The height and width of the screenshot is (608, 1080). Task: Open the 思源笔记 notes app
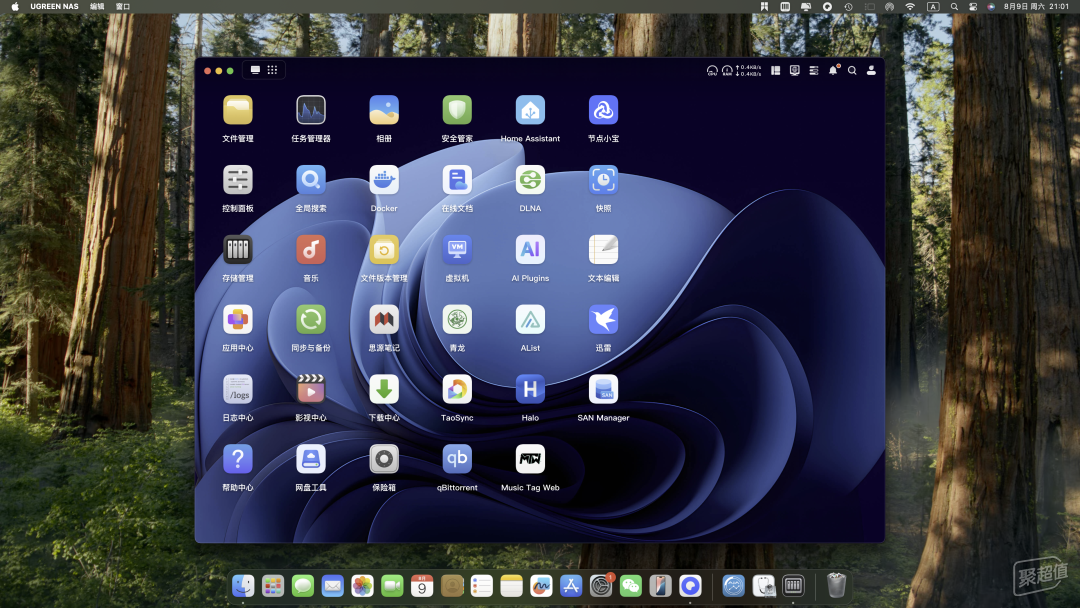[x=384, y=319]
